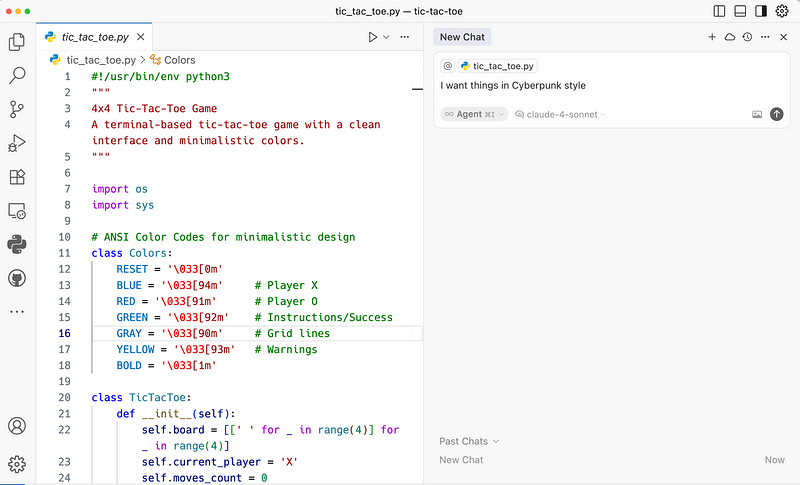
Task: Open cloud background agents icon
Action: 730,37
